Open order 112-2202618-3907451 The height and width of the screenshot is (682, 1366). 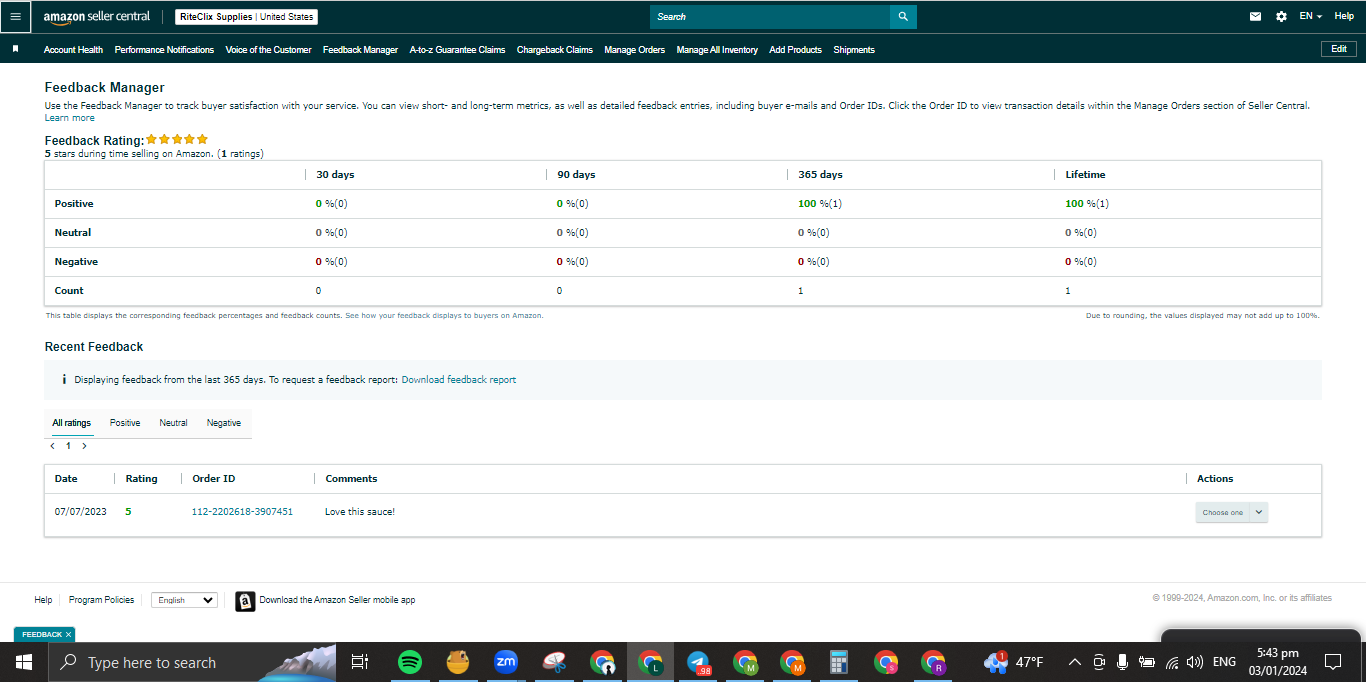[x=242, y=512]
